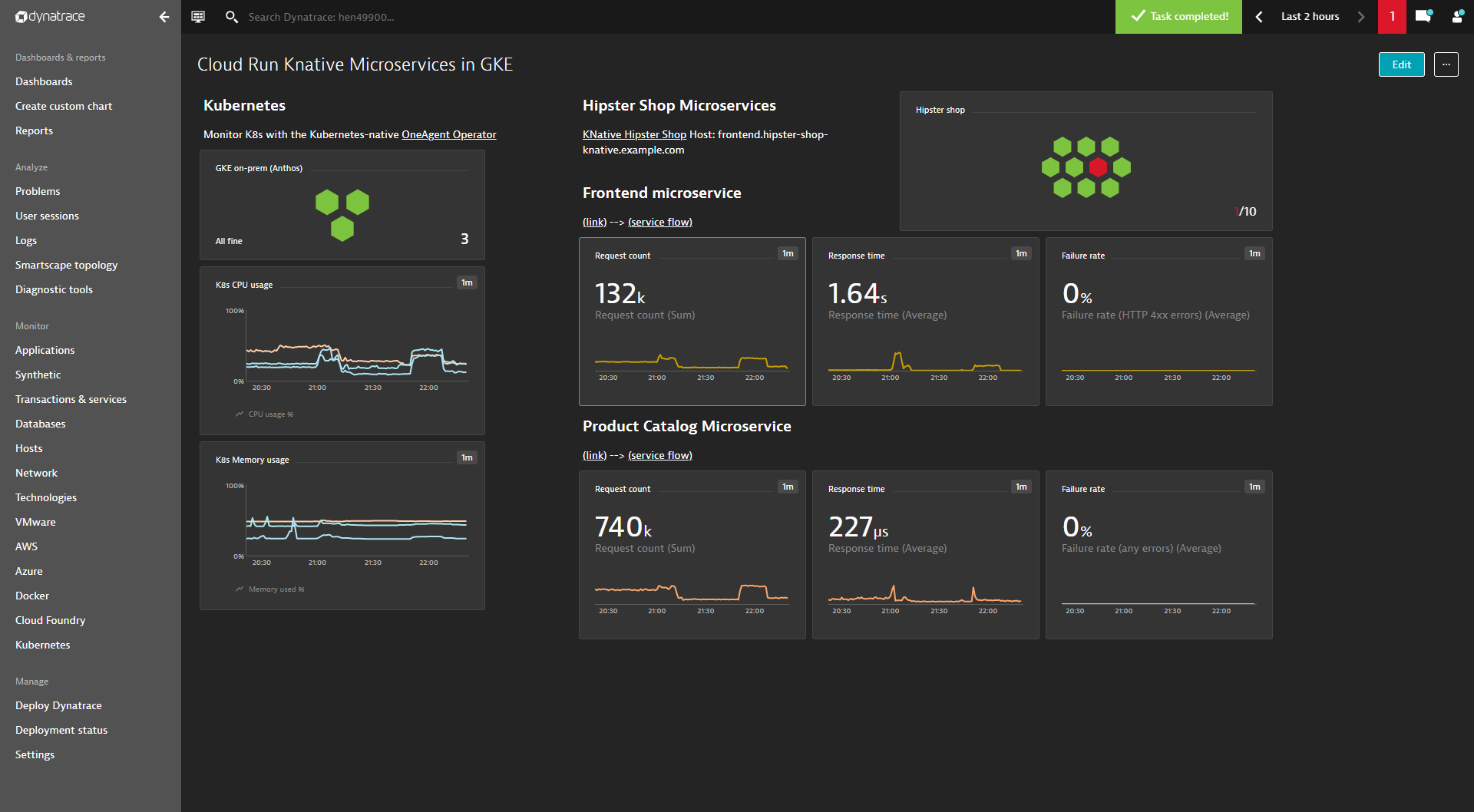Image resolution: width=1474 pixels, height=812 pixels.
Task: Dismiss the Task completed notification
Action: coord(1178,17)
